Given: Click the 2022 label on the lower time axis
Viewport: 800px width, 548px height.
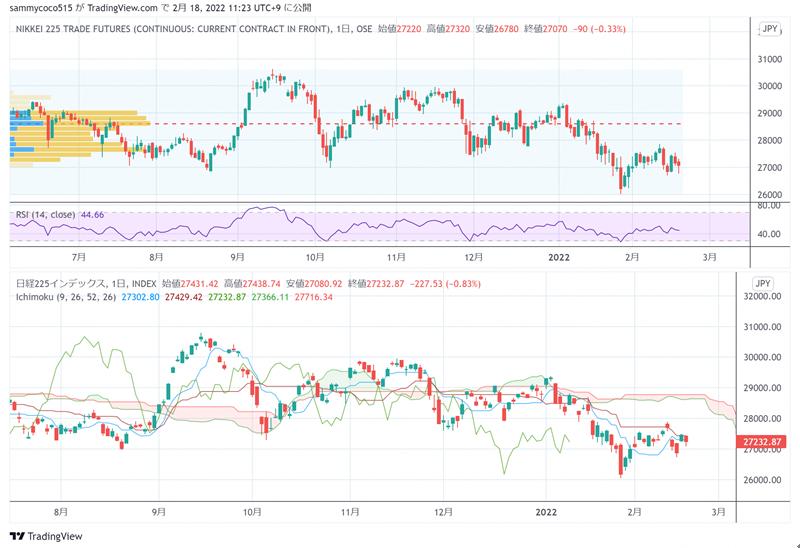Looking at the screenshot, I should point(546,511).
